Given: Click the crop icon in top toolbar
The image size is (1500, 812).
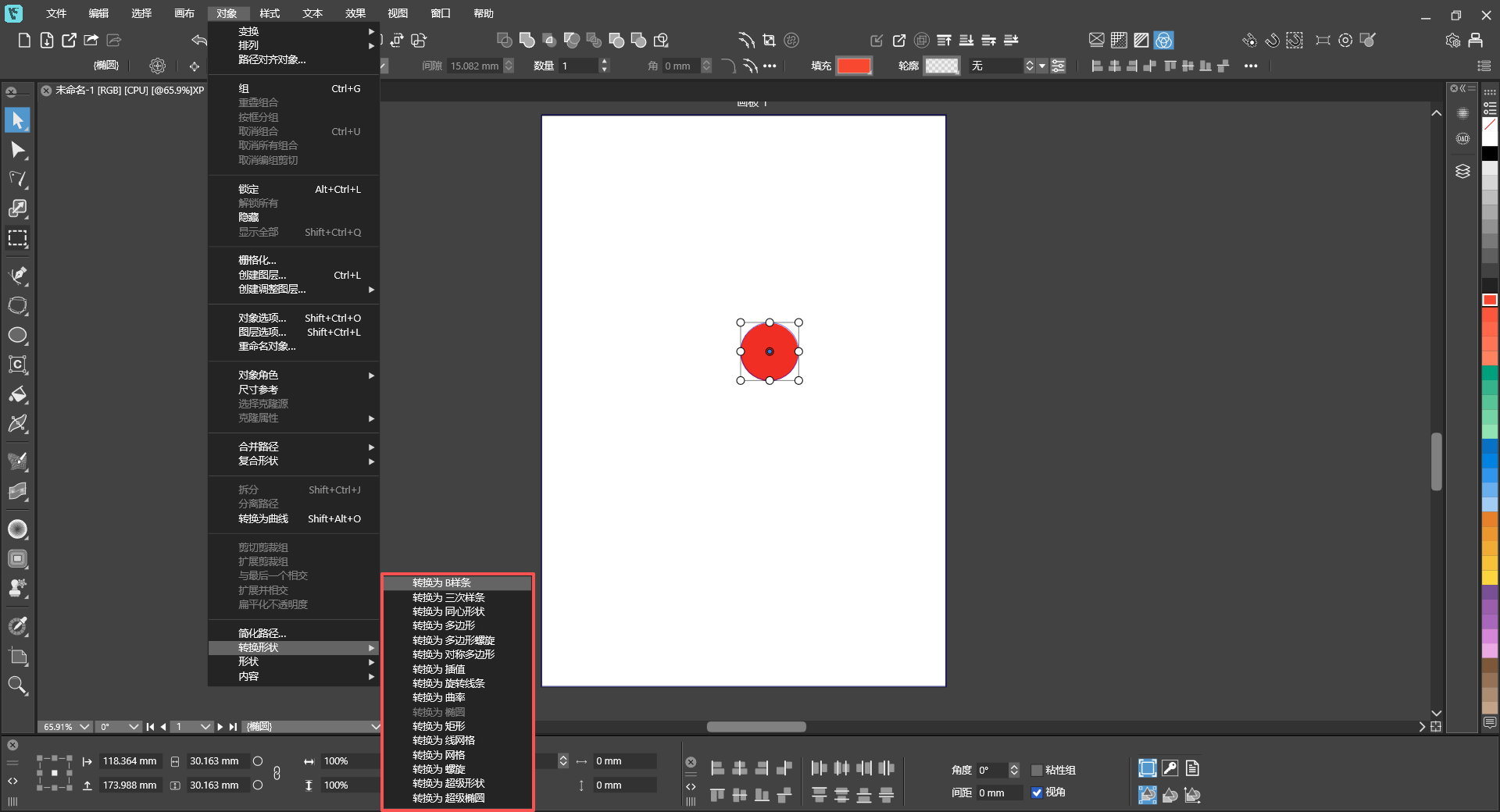Looking at the screenshot, I should [x=769, y=40].
